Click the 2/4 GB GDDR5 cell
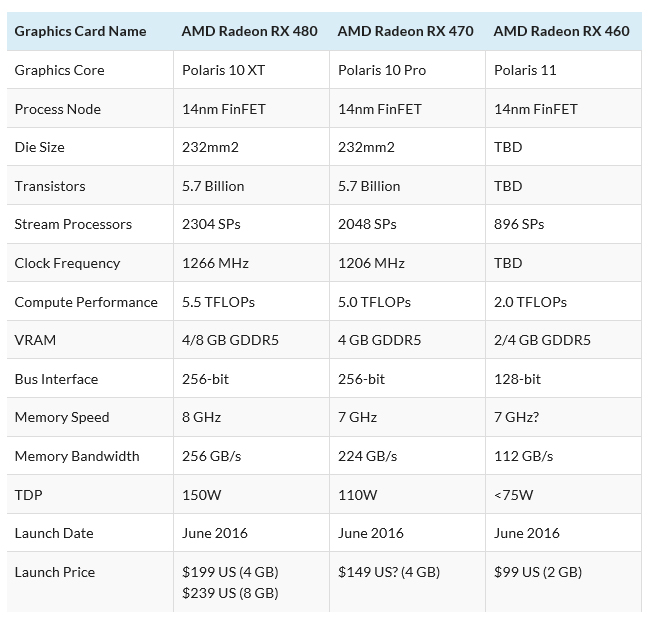The width and height of the screenshot is (657, 626). click(x=542, y=340)
